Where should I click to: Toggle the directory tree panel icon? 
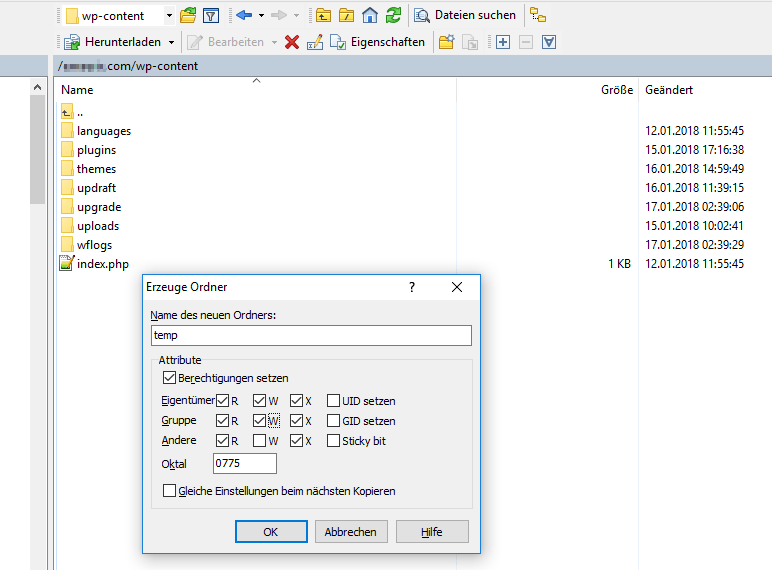pyautogui.click(x=538, y=15)
